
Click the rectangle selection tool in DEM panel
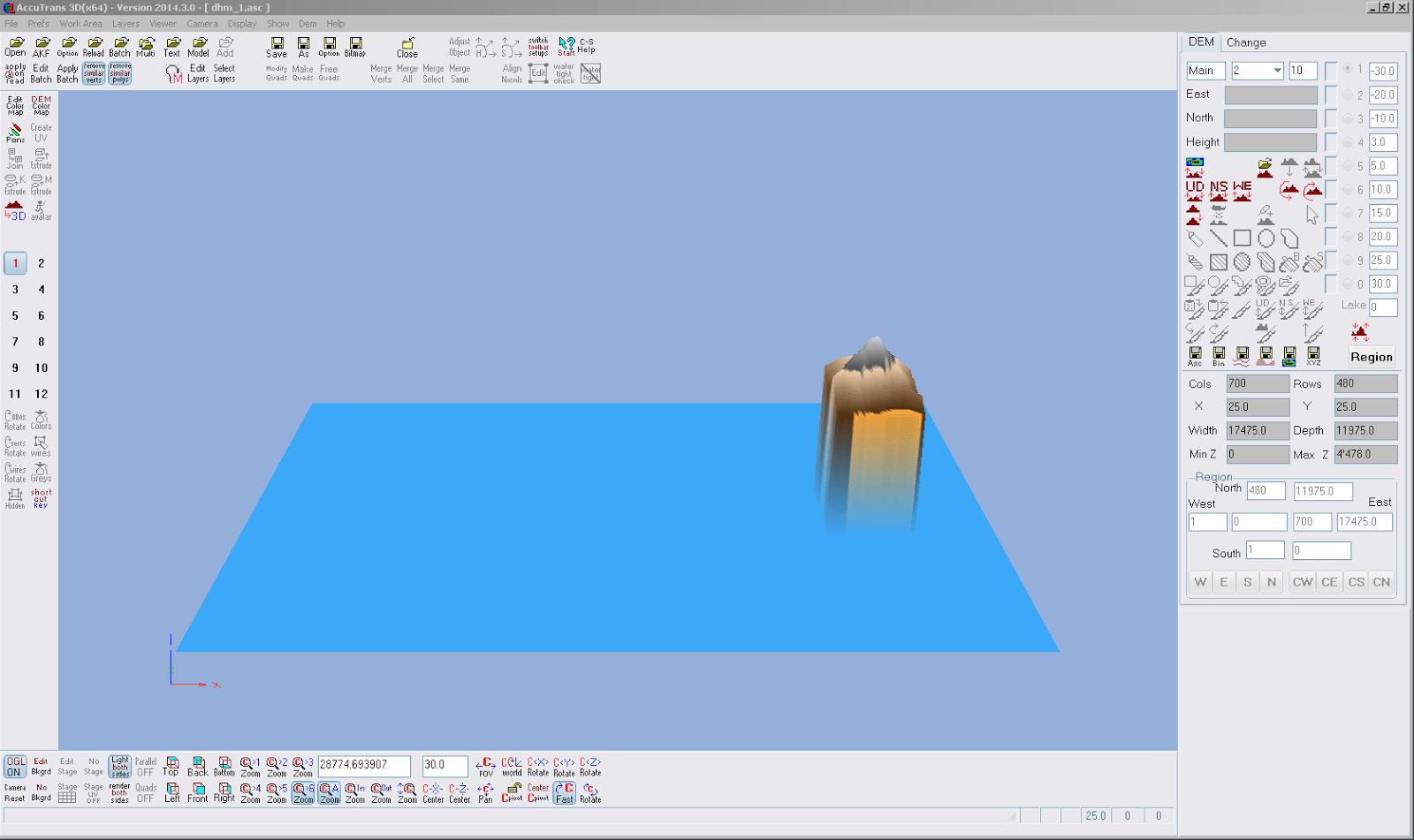[x=1243, y=238]
